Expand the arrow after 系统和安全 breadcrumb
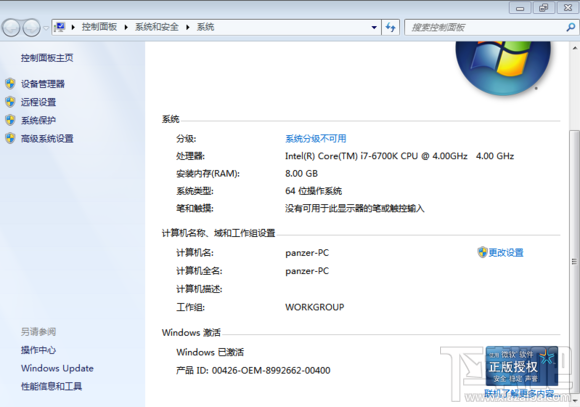 click(x=188, y=27)
